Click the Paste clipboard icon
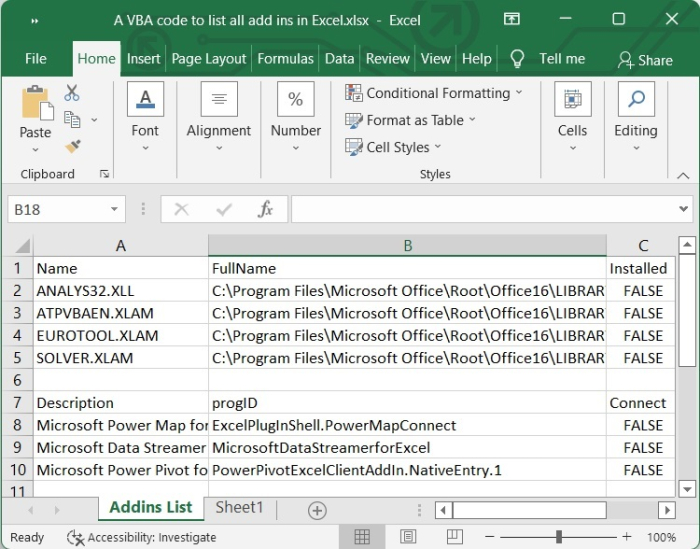This screenshot has height=549, width=700. [35, 104]
